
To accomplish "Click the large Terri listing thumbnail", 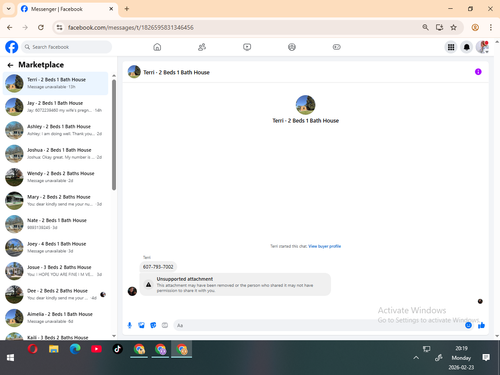I will (x=305, y=105).
